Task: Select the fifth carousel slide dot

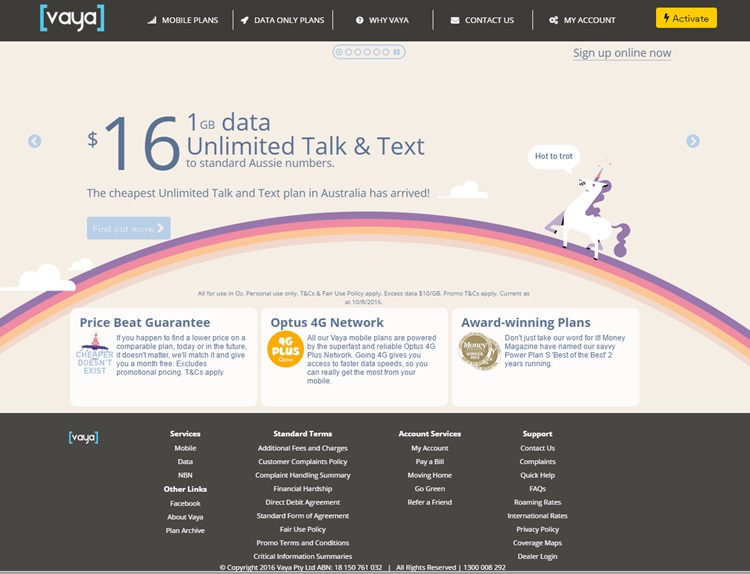Action: pyautogui.click(x=376, y=52)
